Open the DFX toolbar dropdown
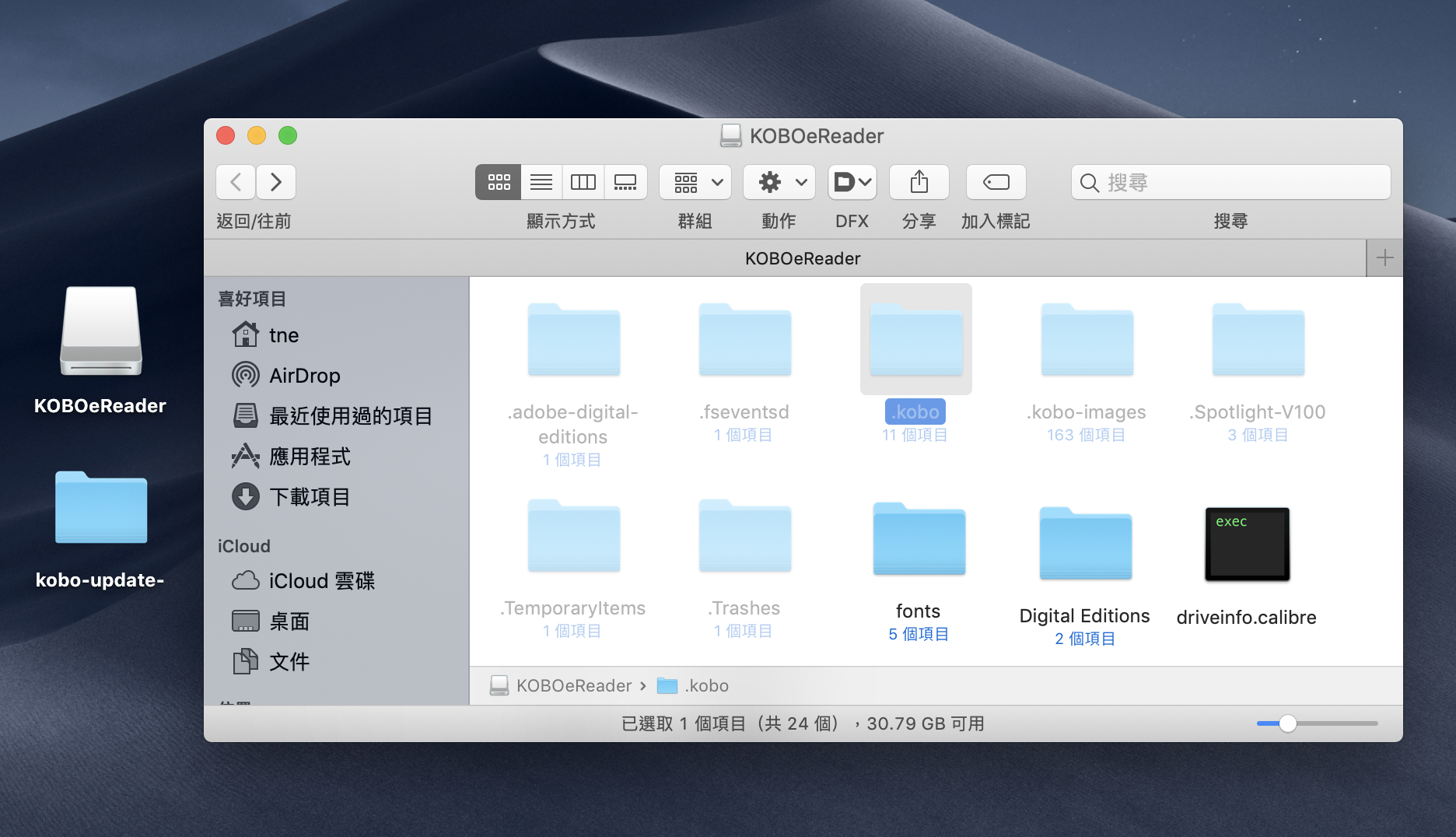 pyautogui.click(x=852, y=182)
